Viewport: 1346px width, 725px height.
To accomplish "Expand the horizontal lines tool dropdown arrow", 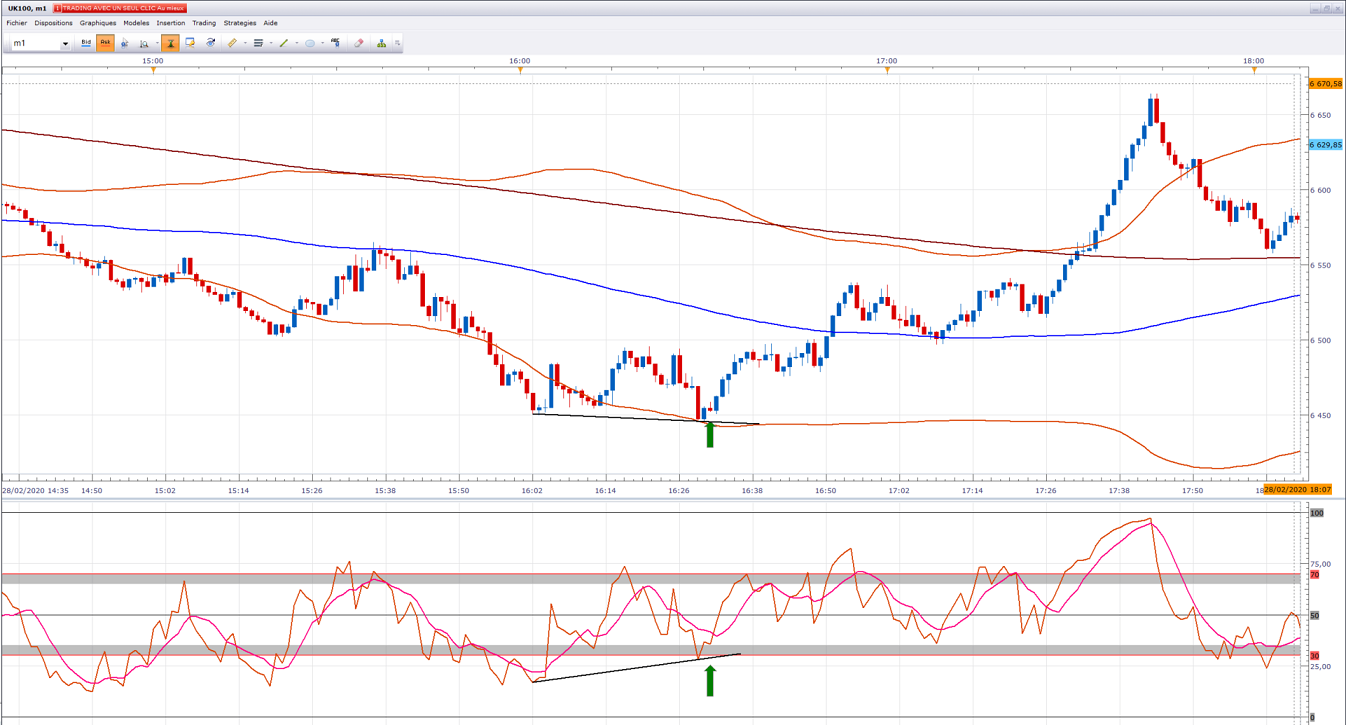I will [x=270, y=43].
